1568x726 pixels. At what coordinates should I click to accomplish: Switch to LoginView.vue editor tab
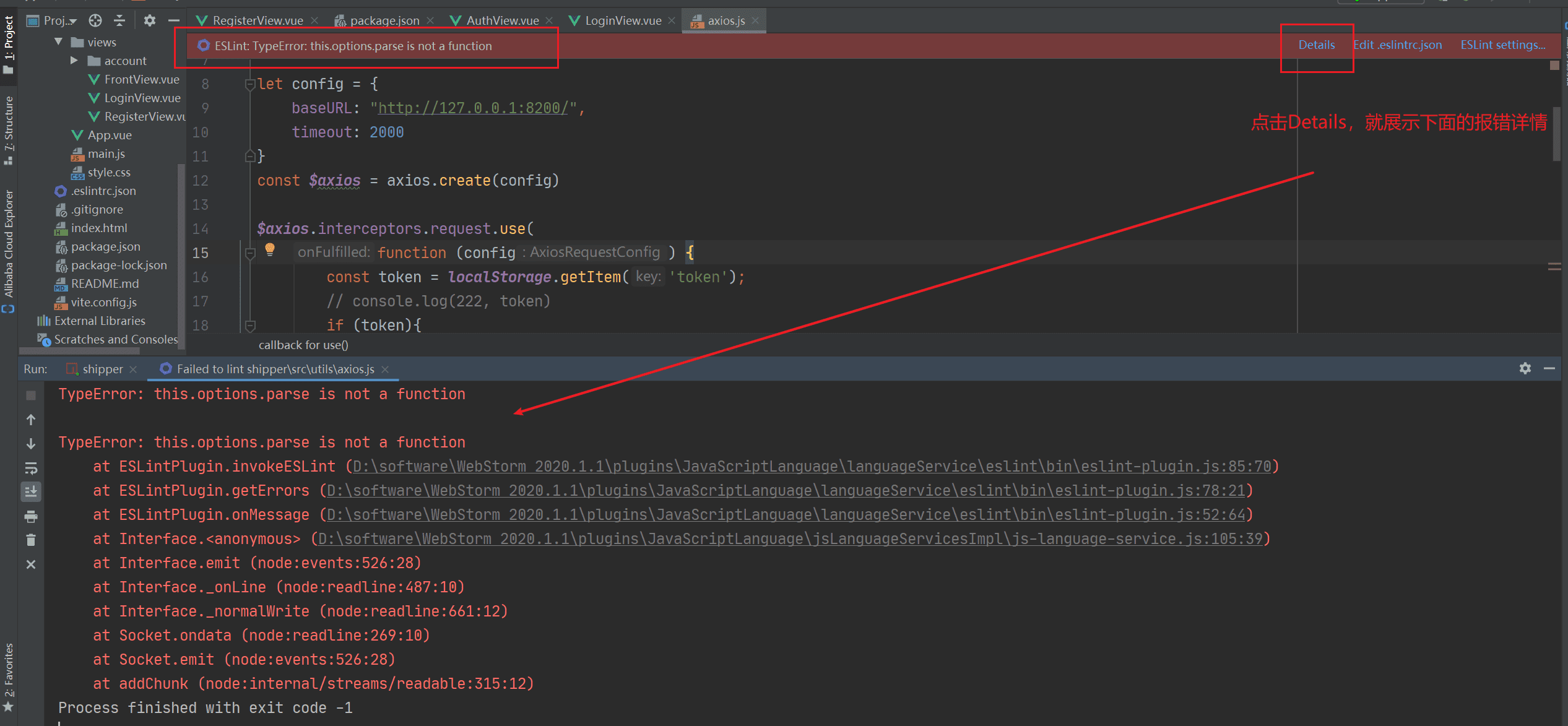623,20
